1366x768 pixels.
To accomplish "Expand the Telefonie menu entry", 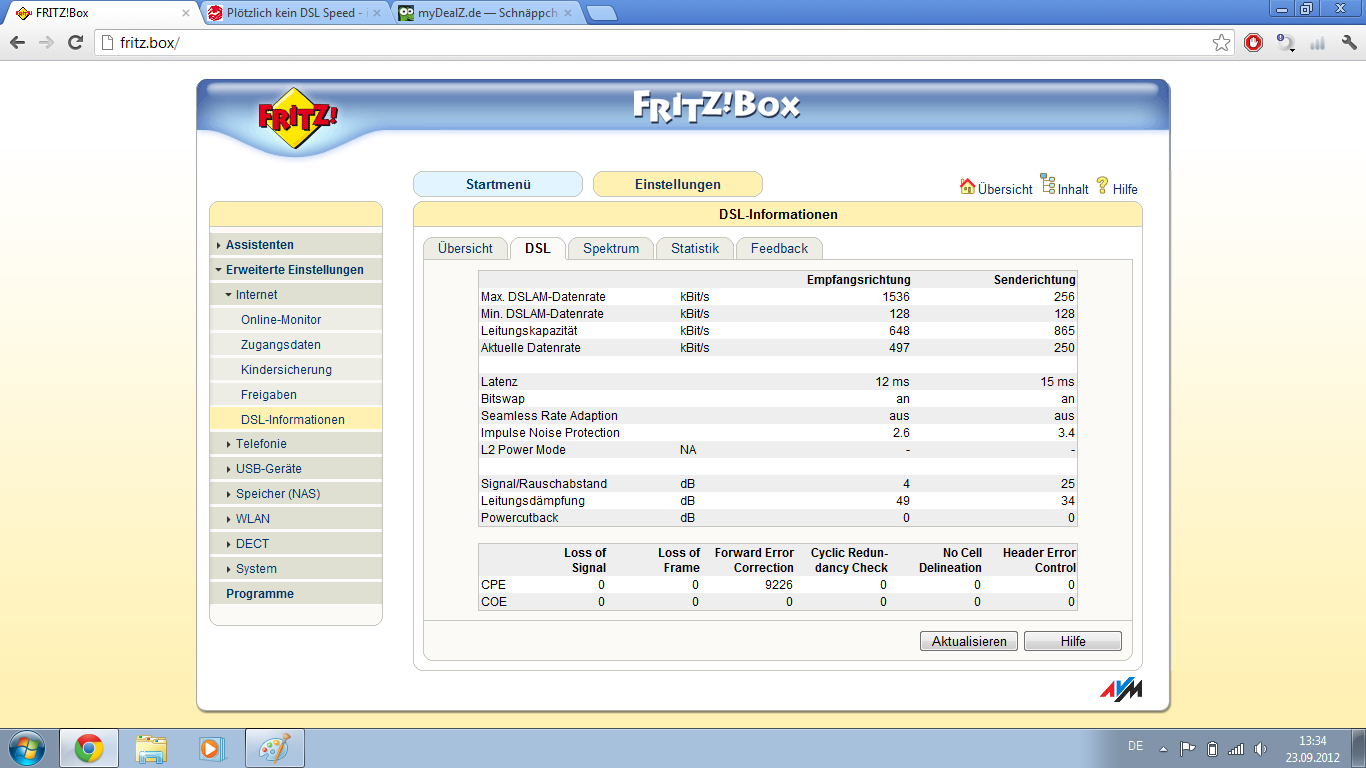I will pyautogui.click(x=261, y=444).
